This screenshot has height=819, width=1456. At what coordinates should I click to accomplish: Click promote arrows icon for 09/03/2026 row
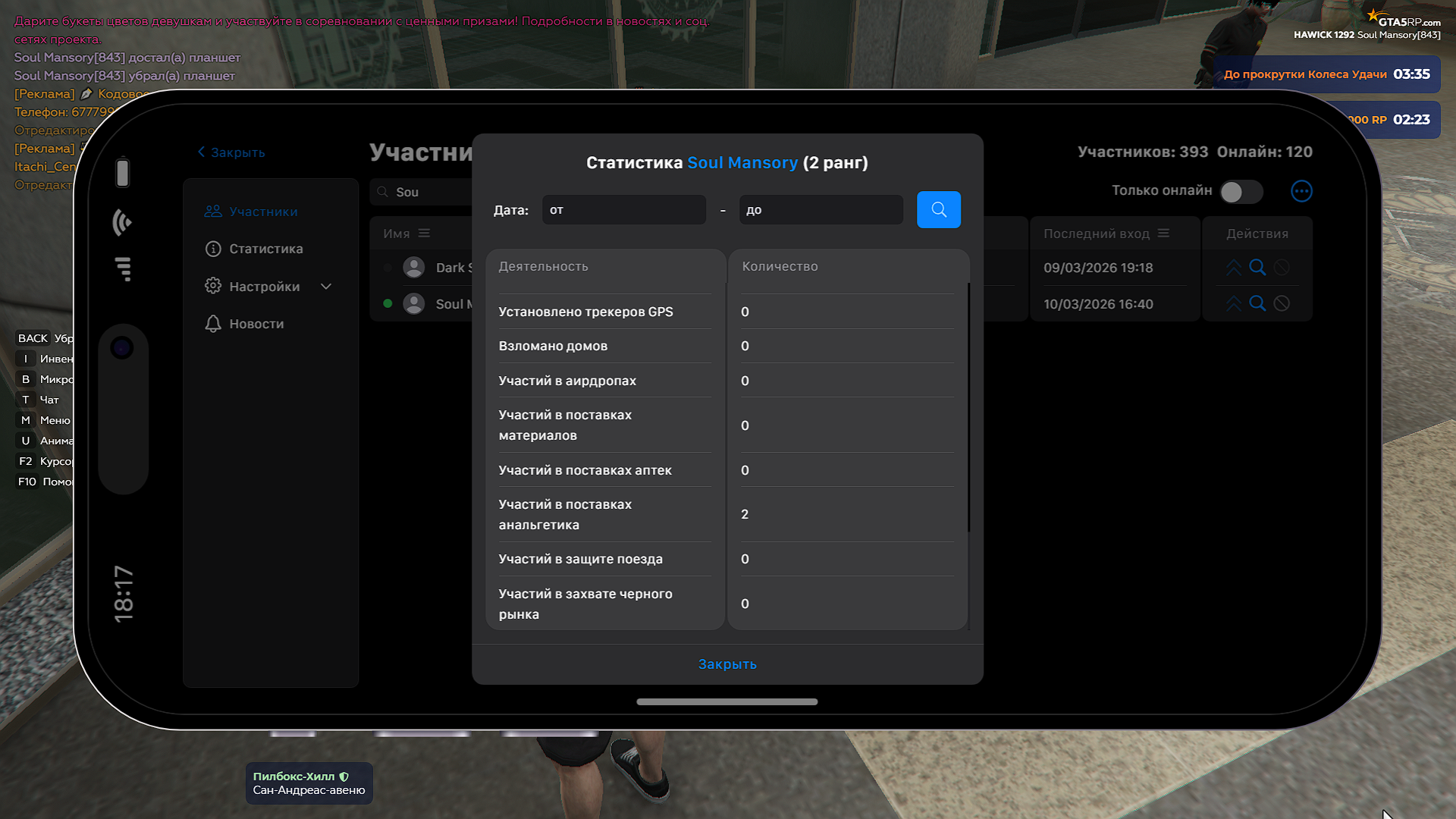(x=1234, y=268)
